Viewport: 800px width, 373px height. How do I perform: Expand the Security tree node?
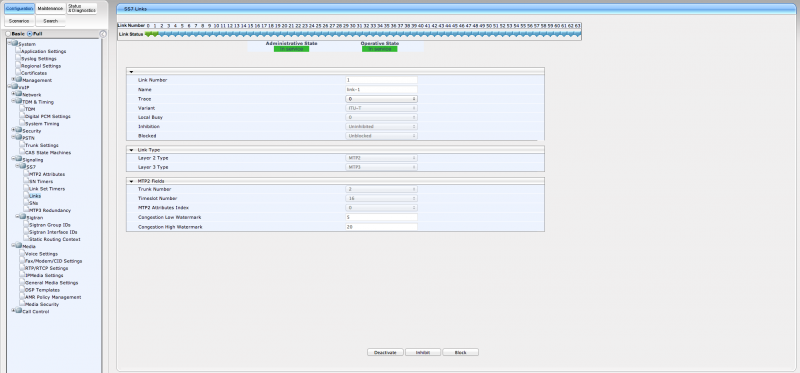[x=13, y=130]
